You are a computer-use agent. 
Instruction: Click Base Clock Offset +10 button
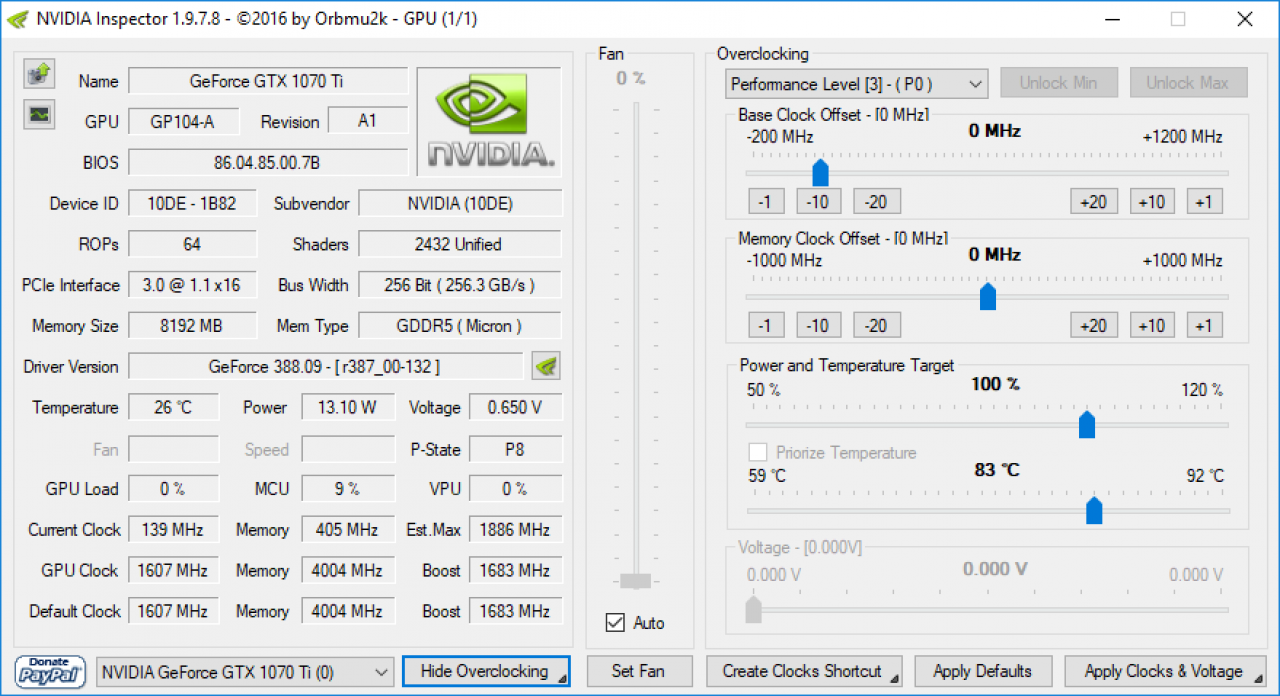tap(1152, 201)
